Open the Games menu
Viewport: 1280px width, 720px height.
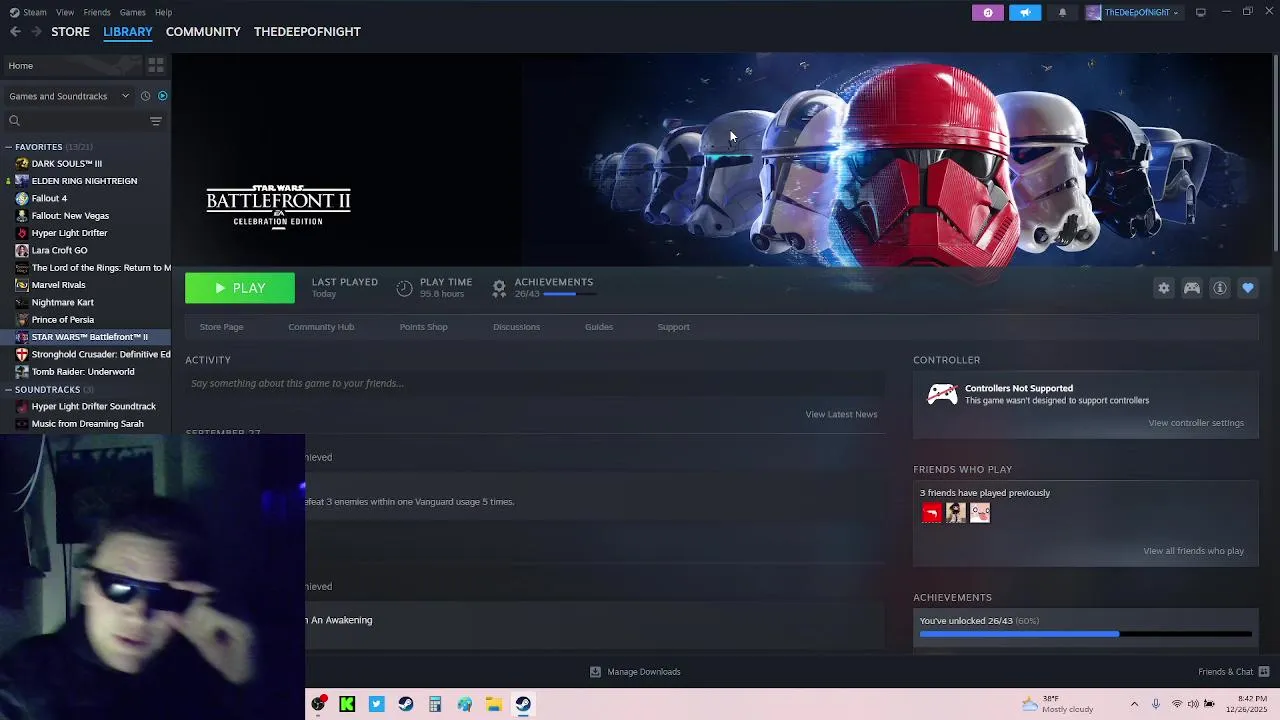132,12
